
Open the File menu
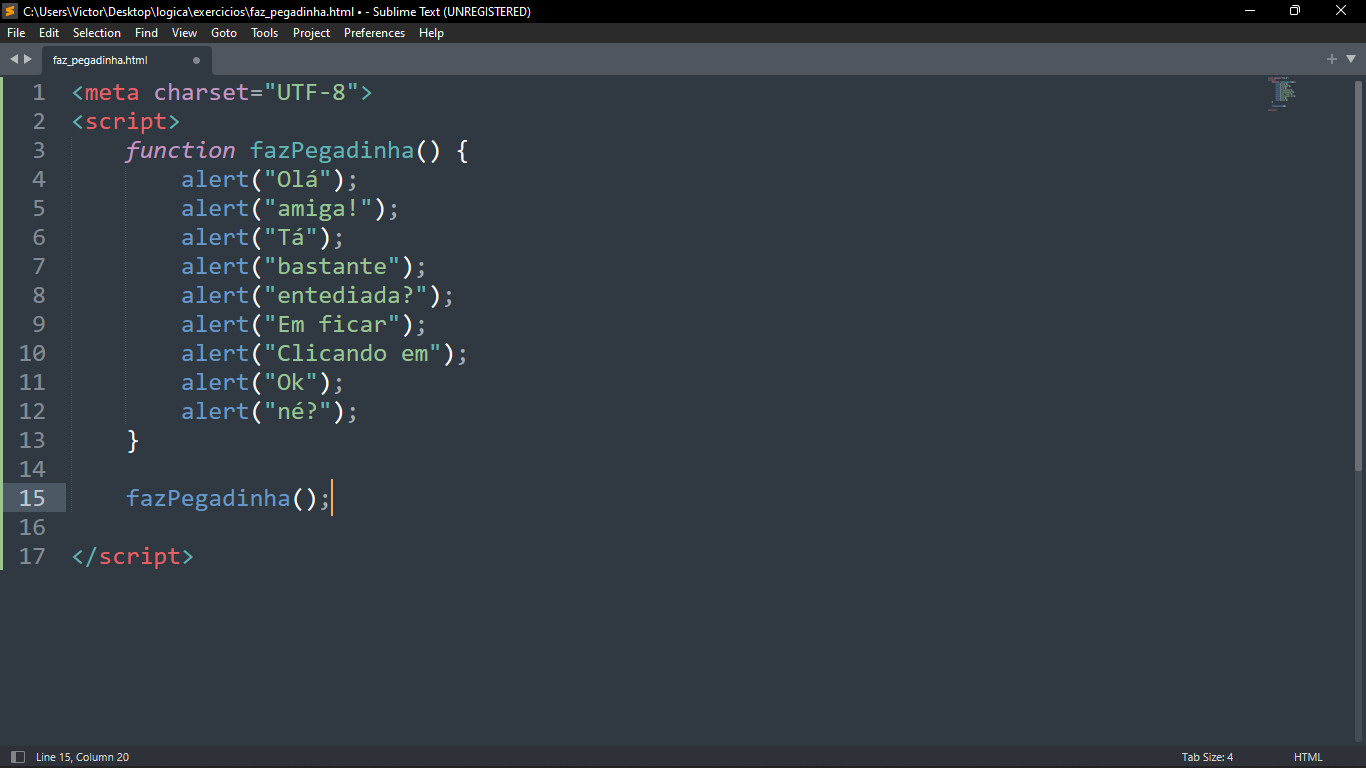click(x=16, y=33)
